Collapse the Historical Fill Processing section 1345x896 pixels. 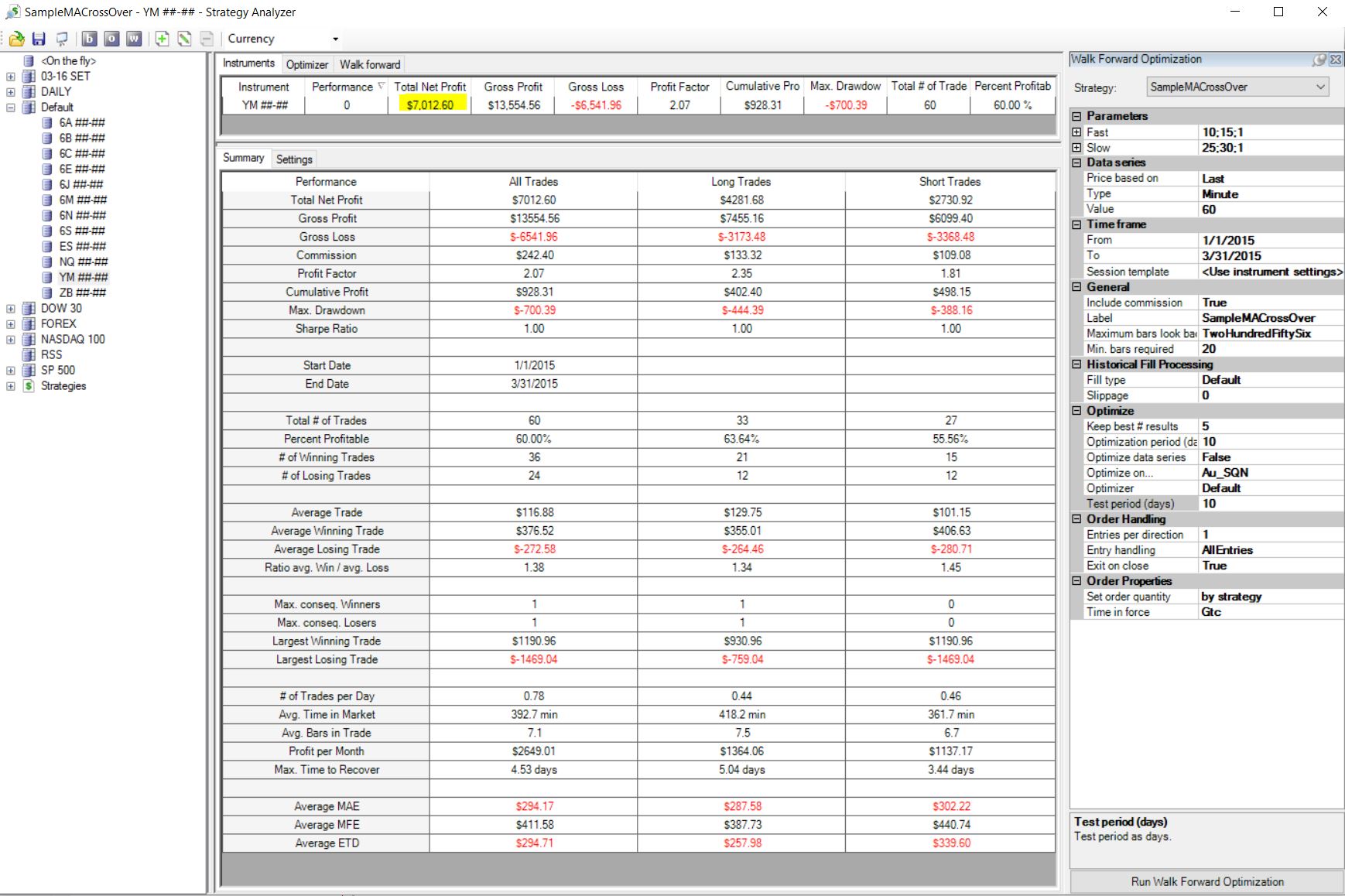pos(1076,364)
